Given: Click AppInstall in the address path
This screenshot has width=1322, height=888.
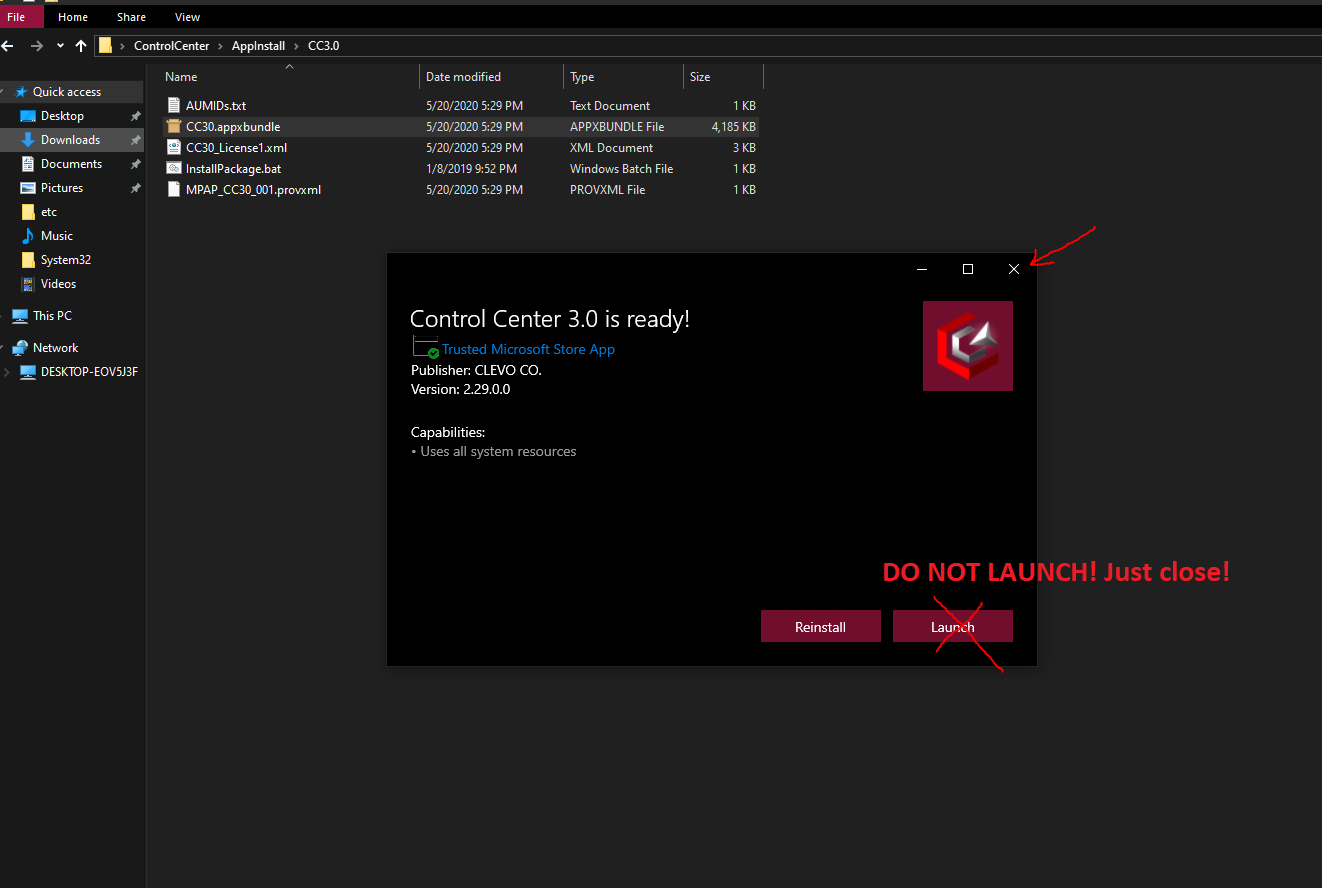Looking at the screenshot, I should click(x=257, y=46).
